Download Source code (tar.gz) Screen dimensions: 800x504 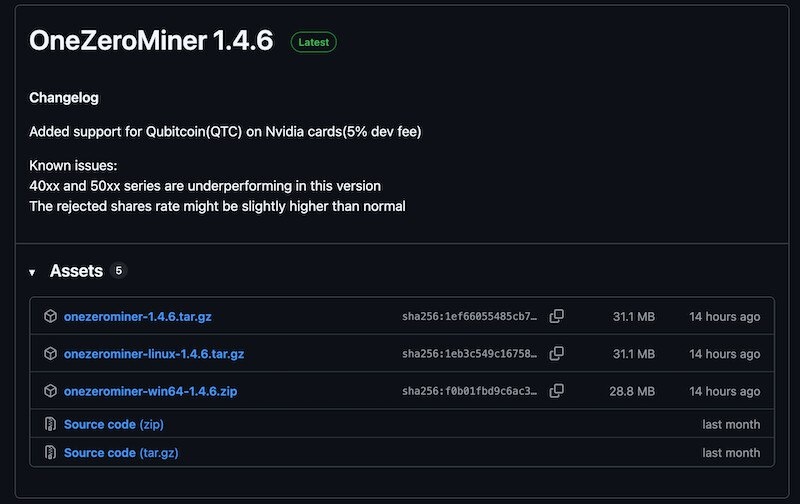click(x=121, y=452)
